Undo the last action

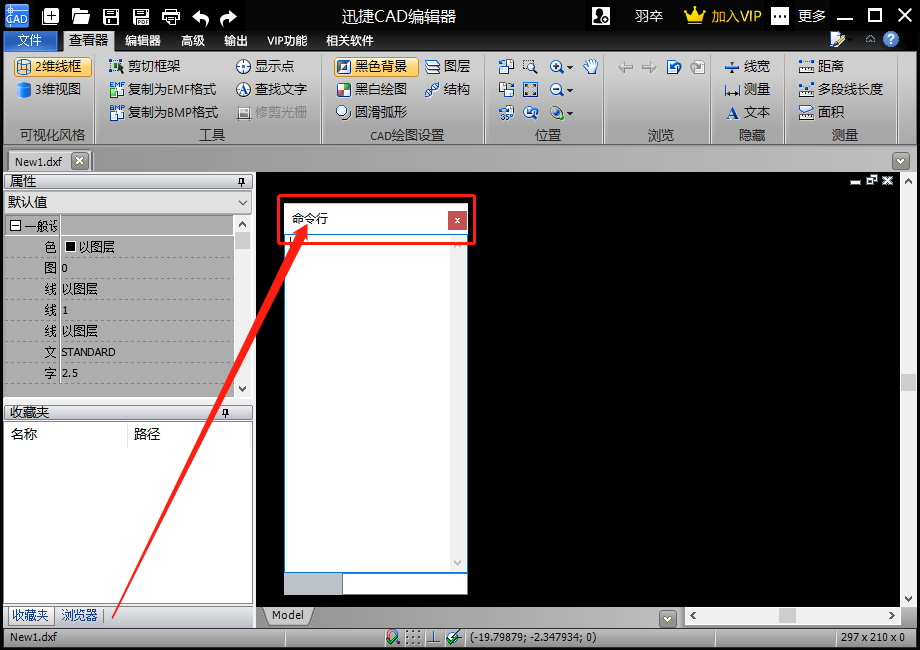tap(201, 18)
